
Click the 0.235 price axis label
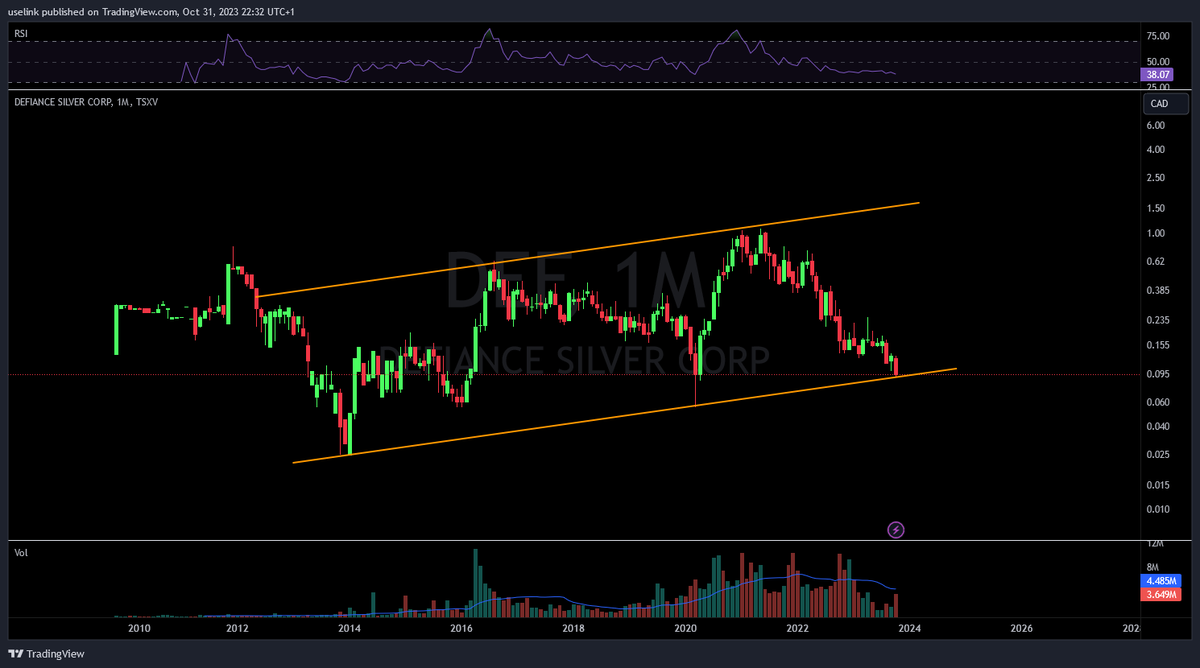point(1159,321)
